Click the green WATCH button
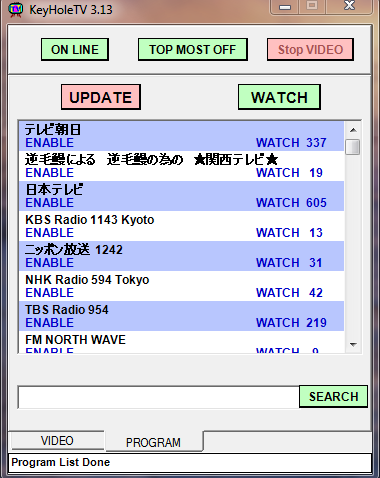Viewport: 380px width, 478px height. (x=279, y=97)
